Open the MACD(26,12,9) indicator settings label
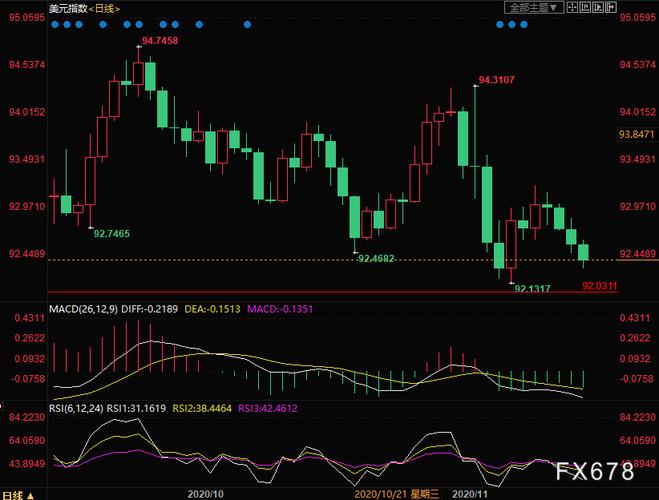This screenshot has height=500, width=659. (x=86, y=310)
